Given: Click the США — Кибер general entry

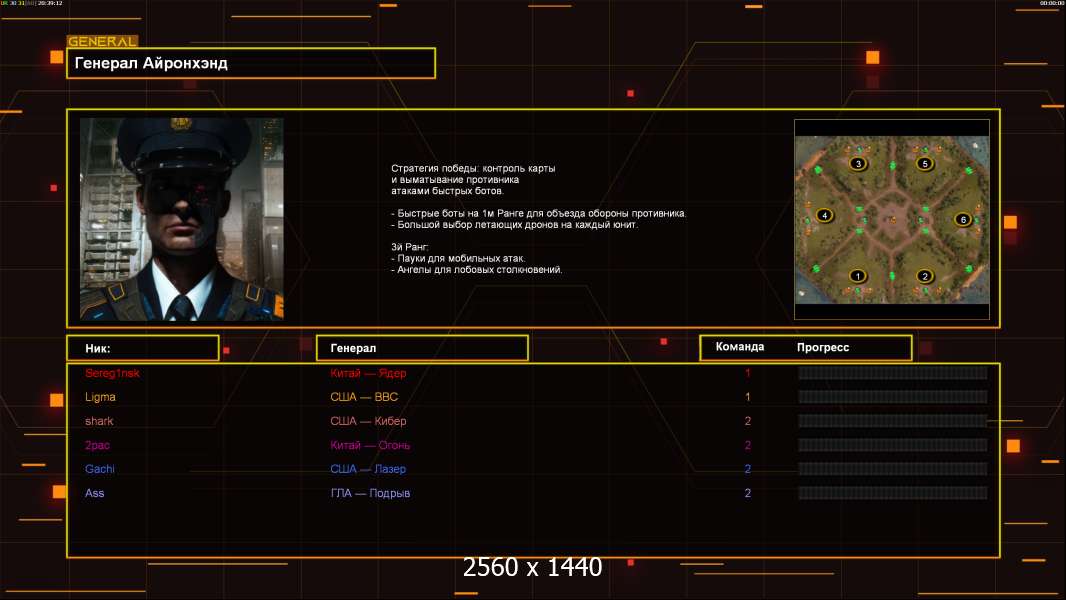Looking at the screenshot, I should tap(368, 421).
